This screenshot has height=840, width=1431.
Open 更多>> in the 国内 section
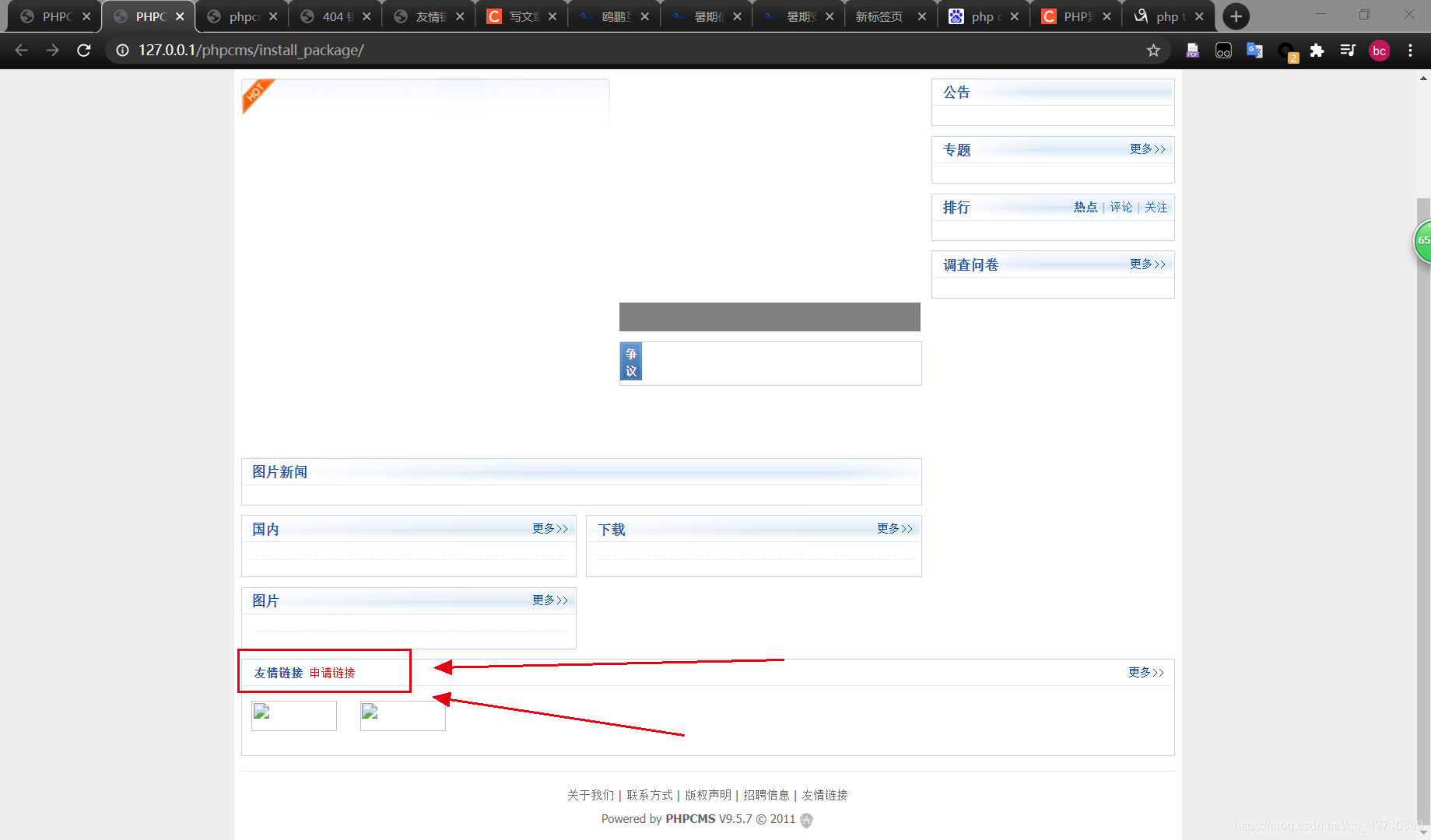point(550,529)
